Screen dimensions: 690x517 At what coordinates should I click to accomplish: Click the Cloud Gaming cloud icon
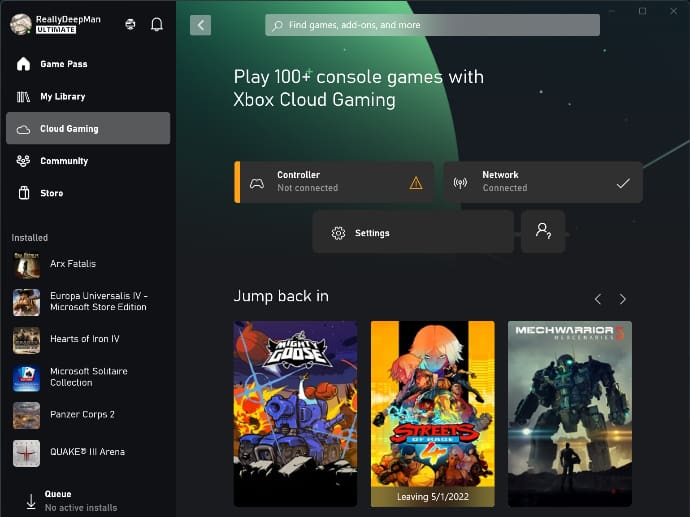pos(23,129)
